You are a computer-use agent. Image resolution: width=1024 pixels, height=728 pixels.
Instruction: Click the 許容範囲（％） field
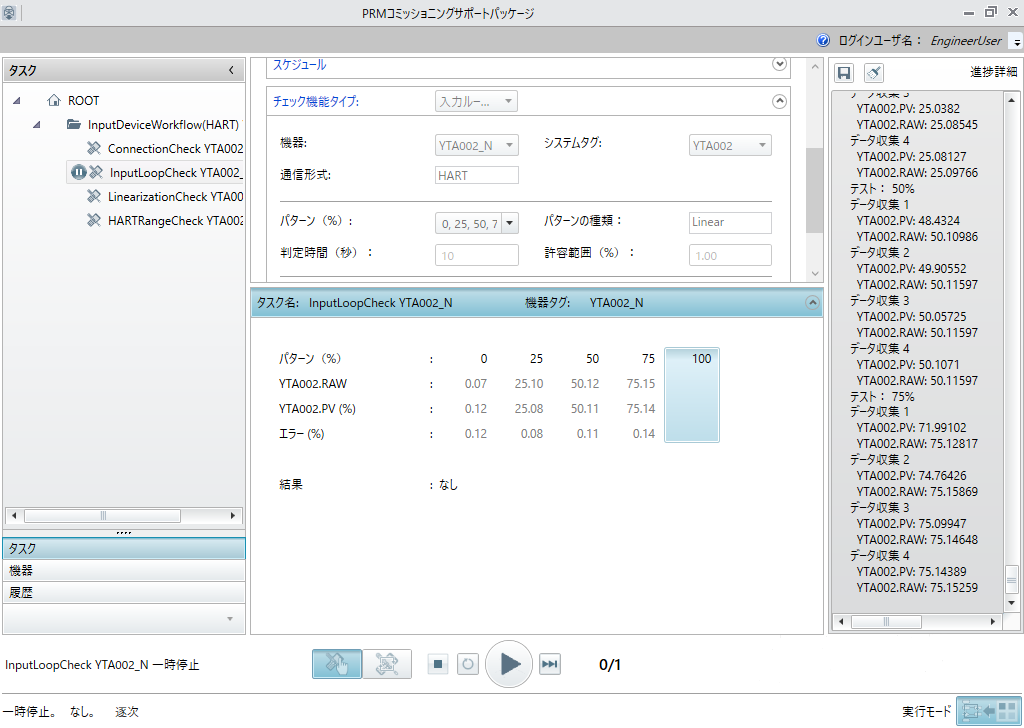730,255
